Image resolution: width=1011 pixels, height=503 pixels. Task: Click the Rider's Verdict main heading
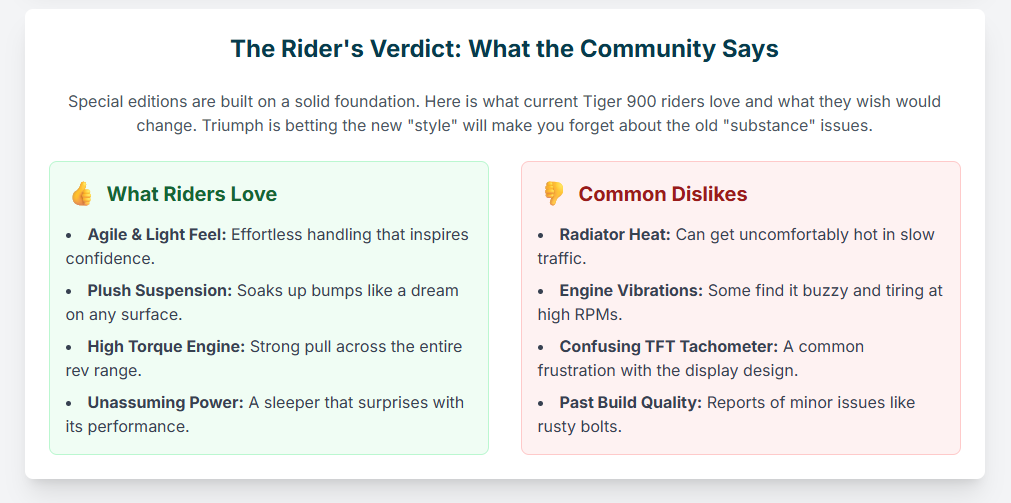(x=504, y=49)
